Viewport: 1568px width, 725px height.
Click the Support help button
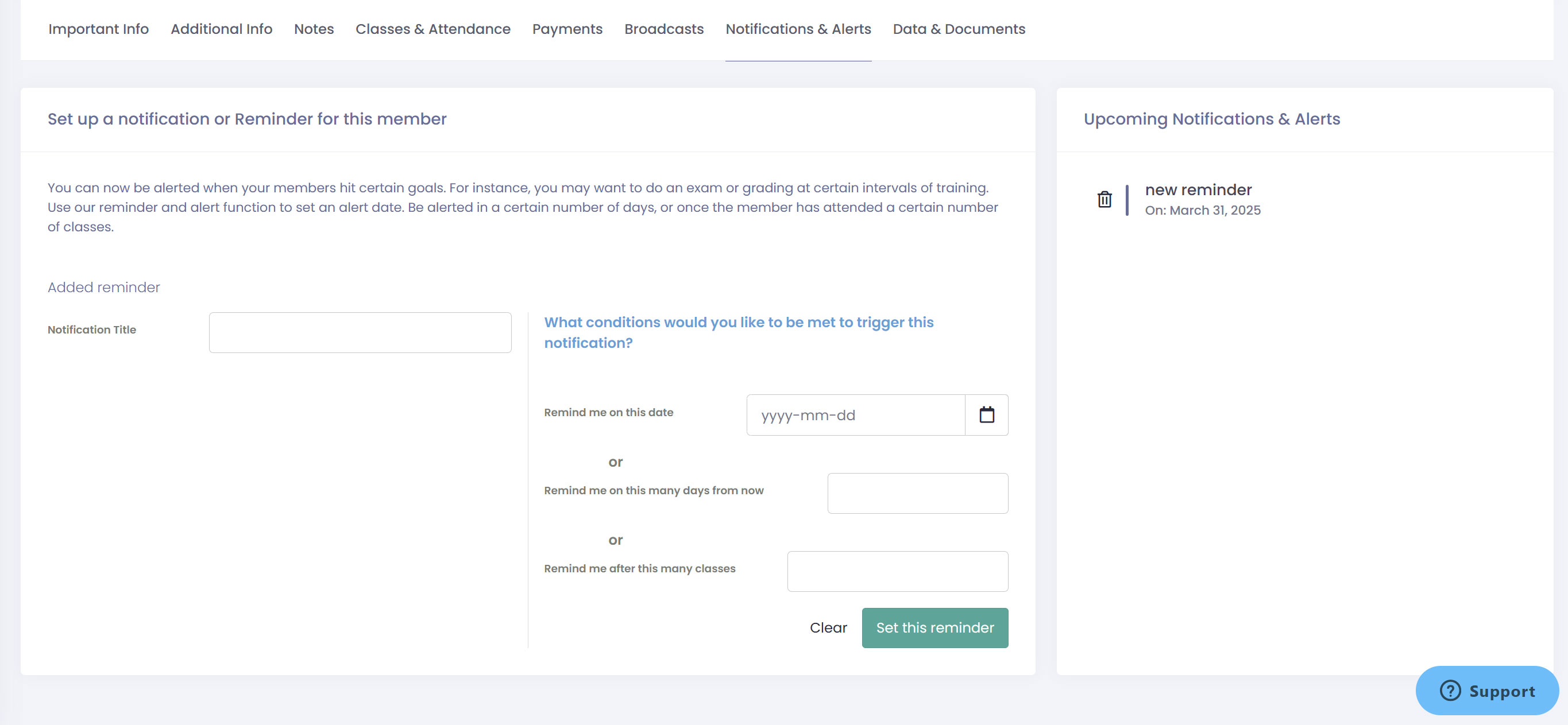pos(1487,691)
